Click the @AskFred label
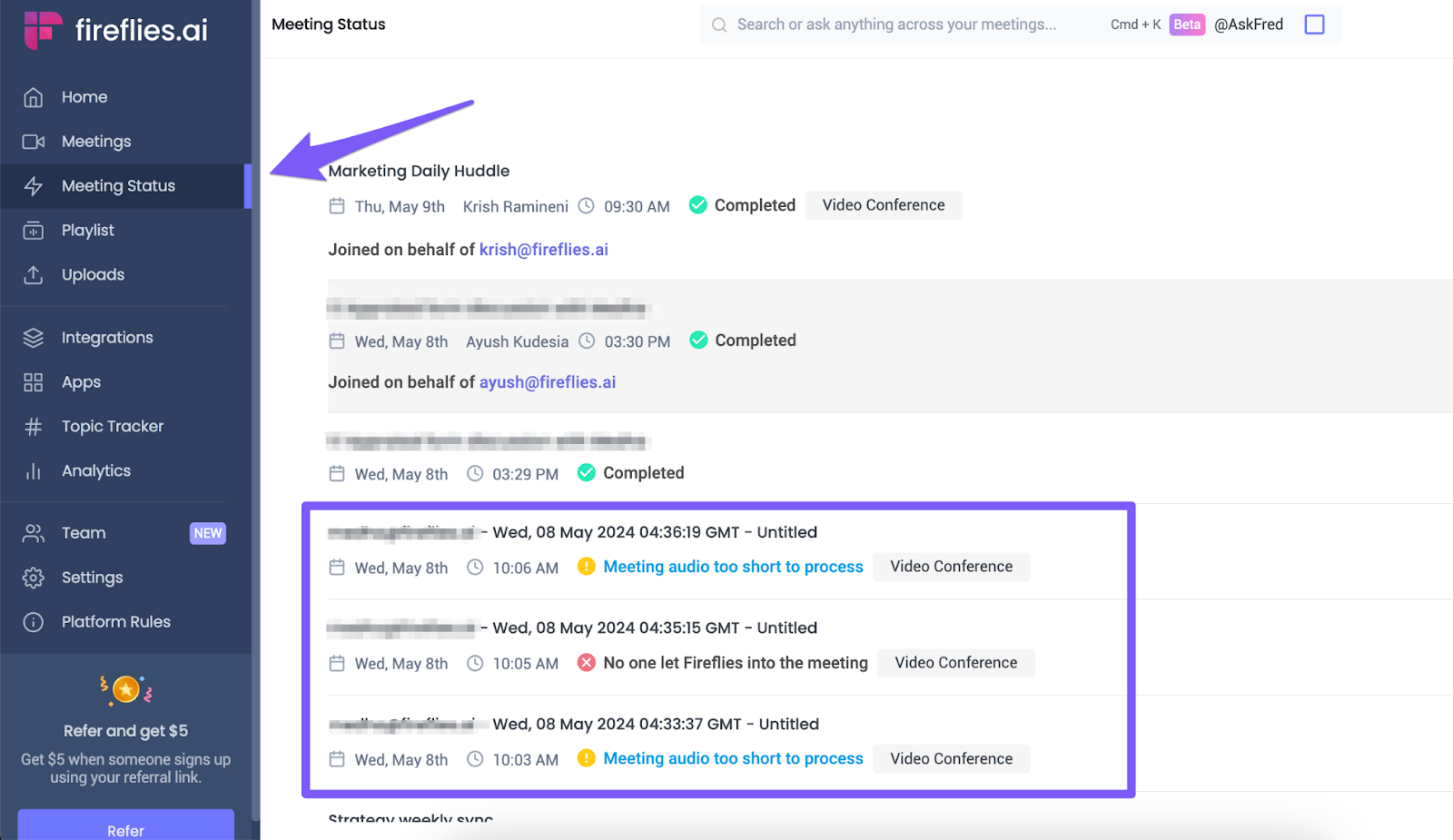Viewport: 1453px width, 840px height. pyautogui.click(x=1249, y=25)
